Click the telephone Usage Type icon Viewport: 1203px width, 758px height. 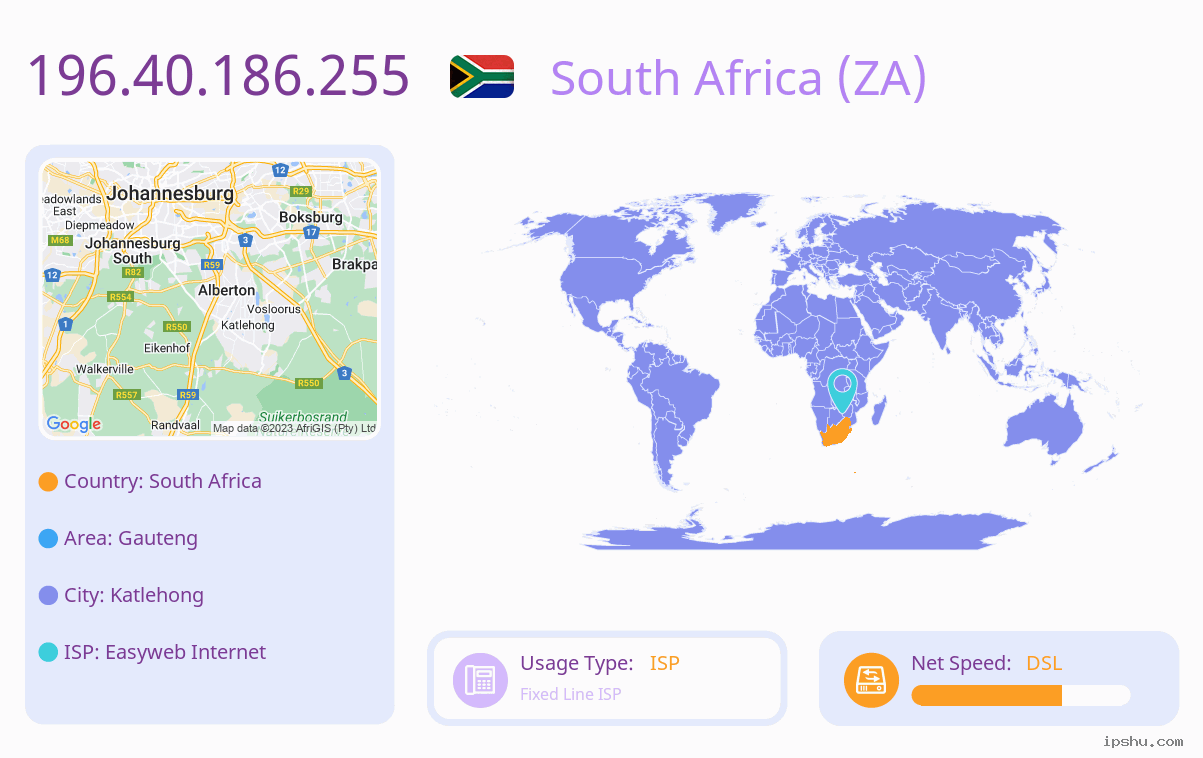click(480, 679)
